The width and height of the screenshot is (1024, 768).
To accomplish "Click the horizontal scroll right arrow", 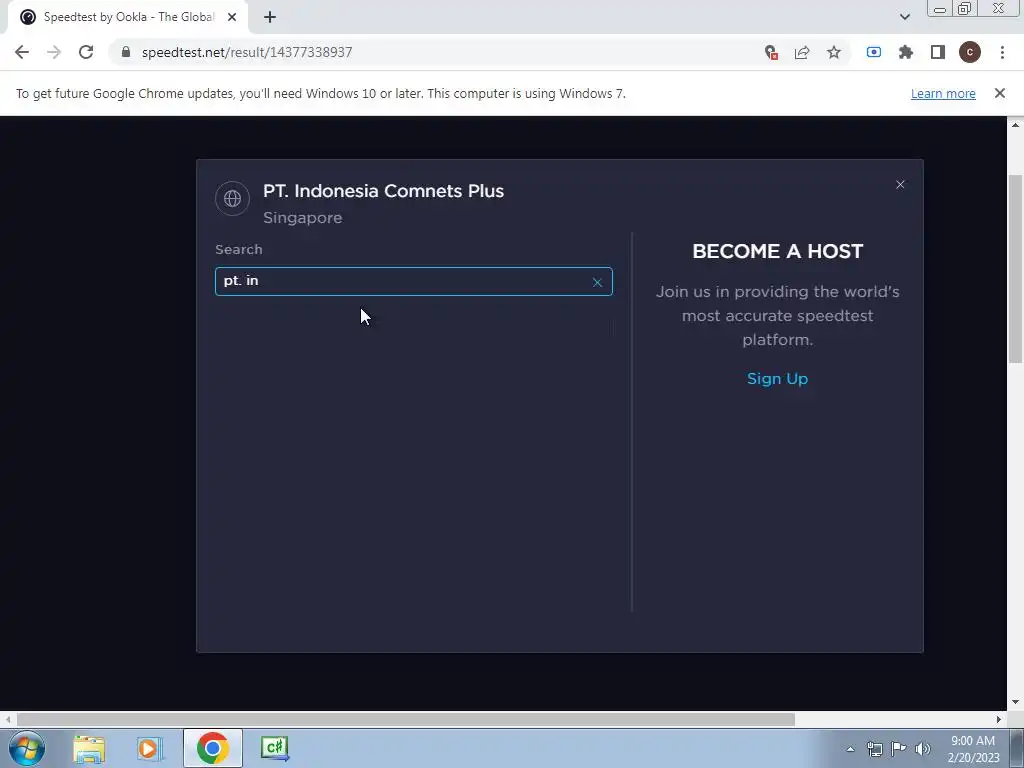I will pyautogui.click(x=999, y=719).
